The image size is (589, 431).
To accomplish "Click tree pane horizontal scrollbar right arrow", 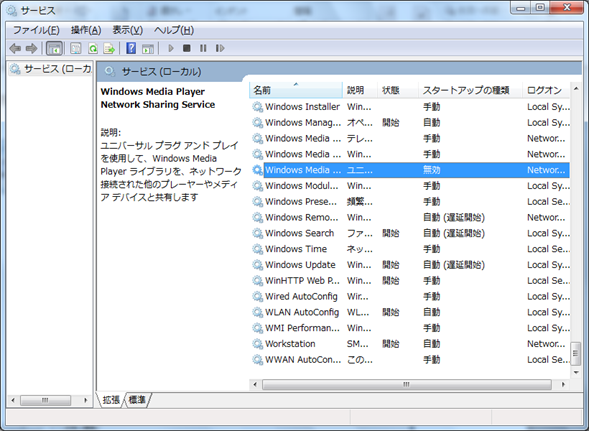I will [86, 400].
